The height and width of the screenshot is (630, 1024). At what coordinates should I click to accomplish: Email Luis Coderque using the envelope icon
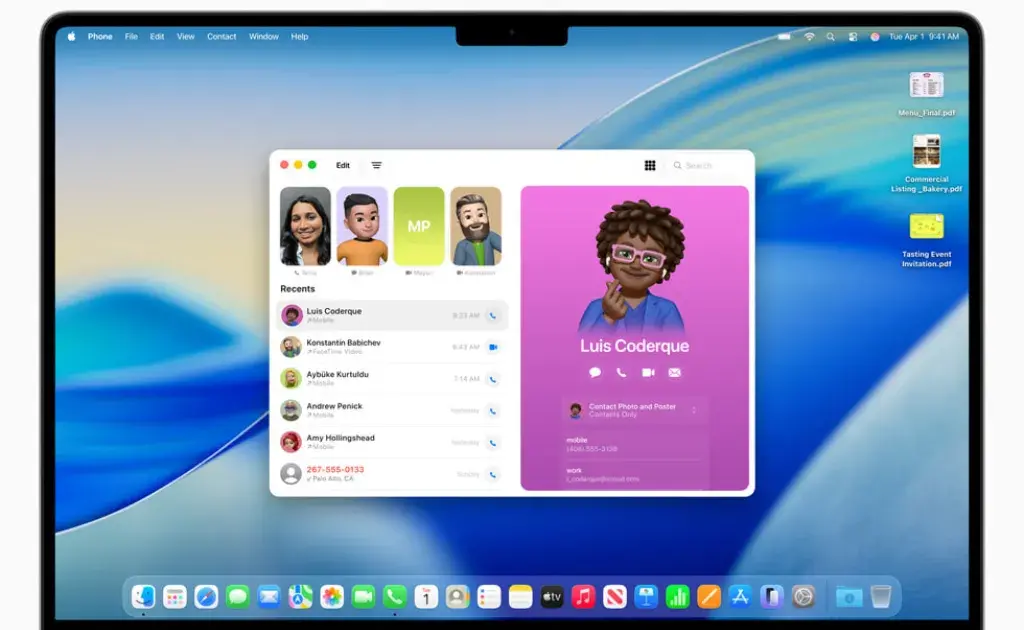674,373
